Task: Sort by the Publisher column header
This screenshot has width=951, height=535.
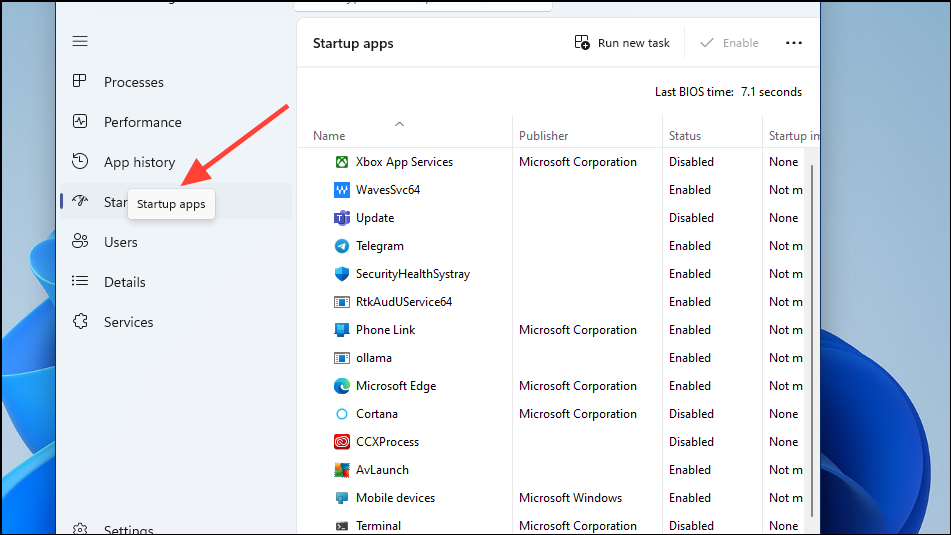Action: (543, 136)
